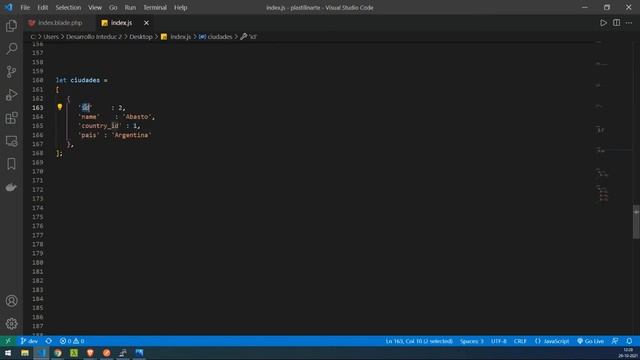This screenshot has height=360, width=640.
Task: Open the Explorer view in activity bar
Action: coord(11,26)
